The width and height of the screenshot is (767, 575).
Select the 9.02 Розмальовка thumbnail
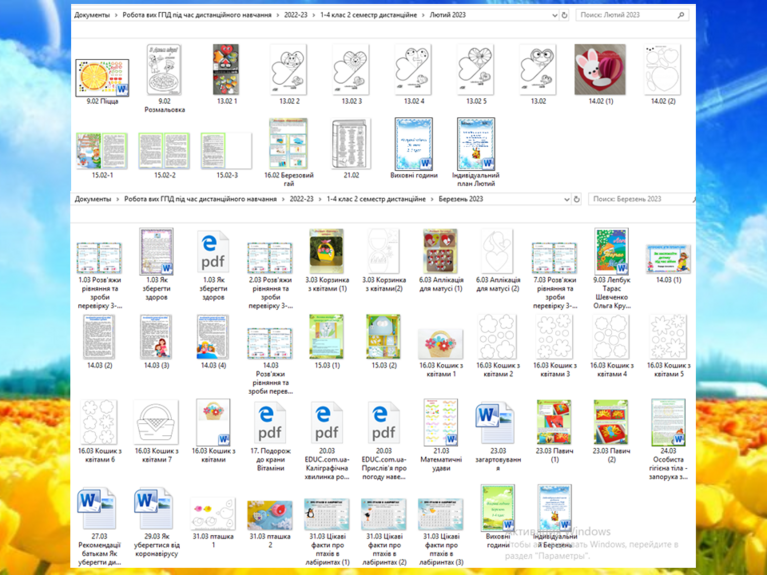[x=164, y=69]
